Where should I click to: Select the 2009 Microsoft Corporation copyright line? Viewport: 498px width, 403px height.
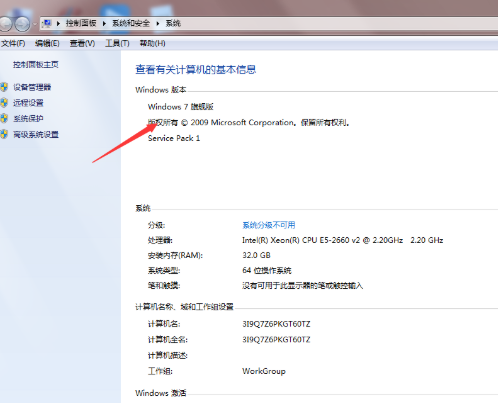[x=249, y=122]
